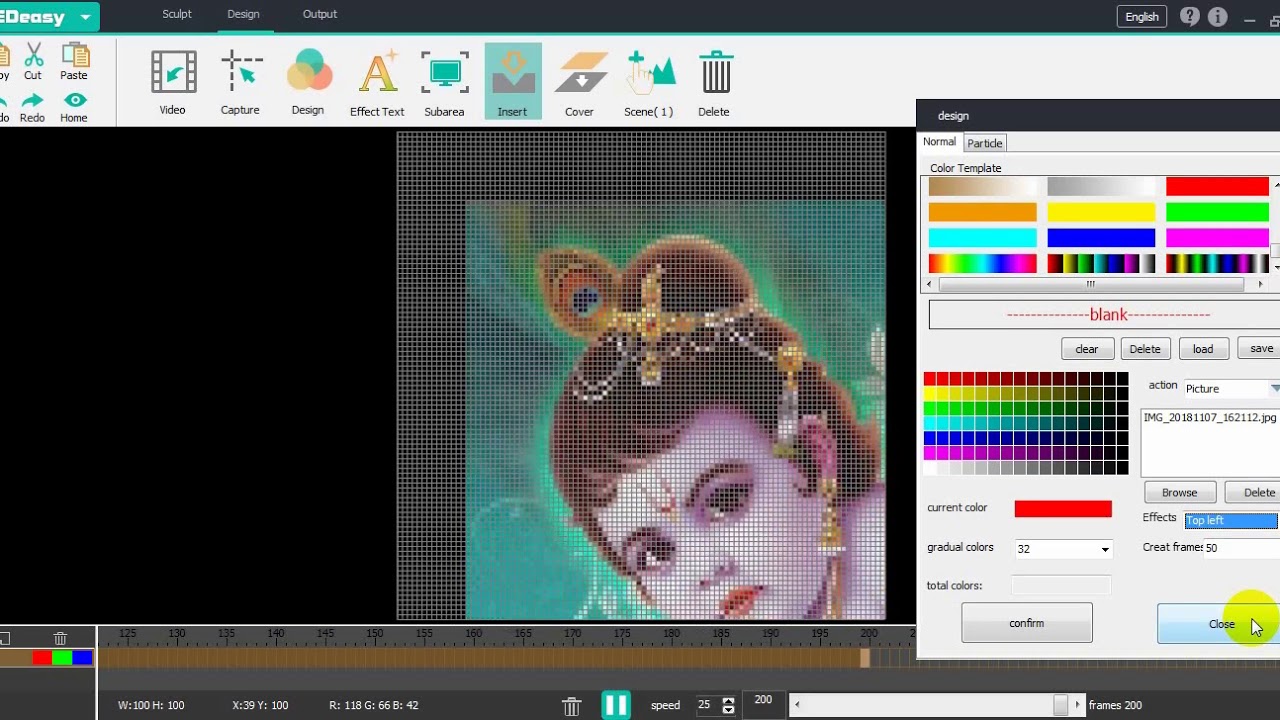This screenshot has height=720, width=1280.
Task: Expand the Effects Top left dropdown
Action: tap(1232, 520)
